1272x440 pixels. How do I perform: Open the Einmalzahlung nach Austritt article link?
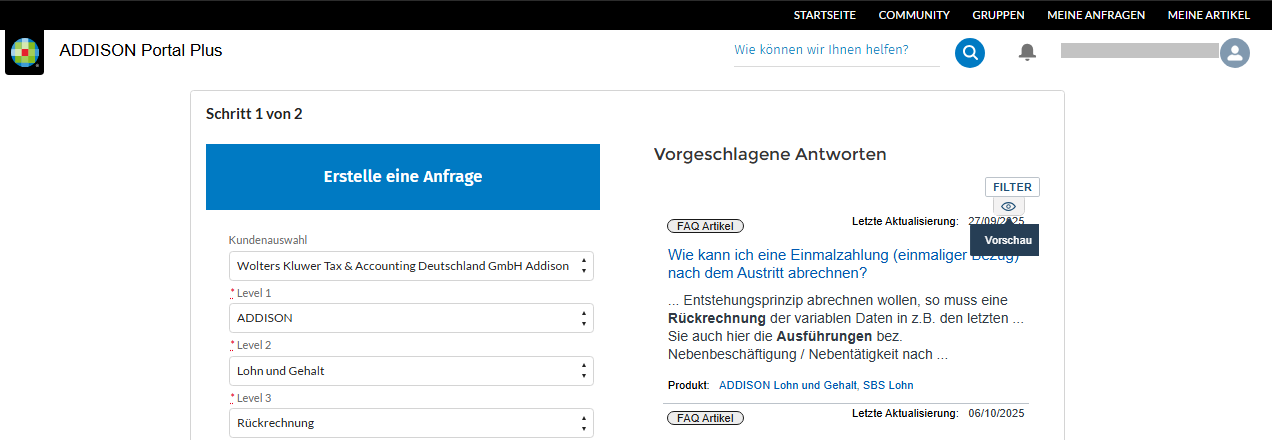click(843, 264)
